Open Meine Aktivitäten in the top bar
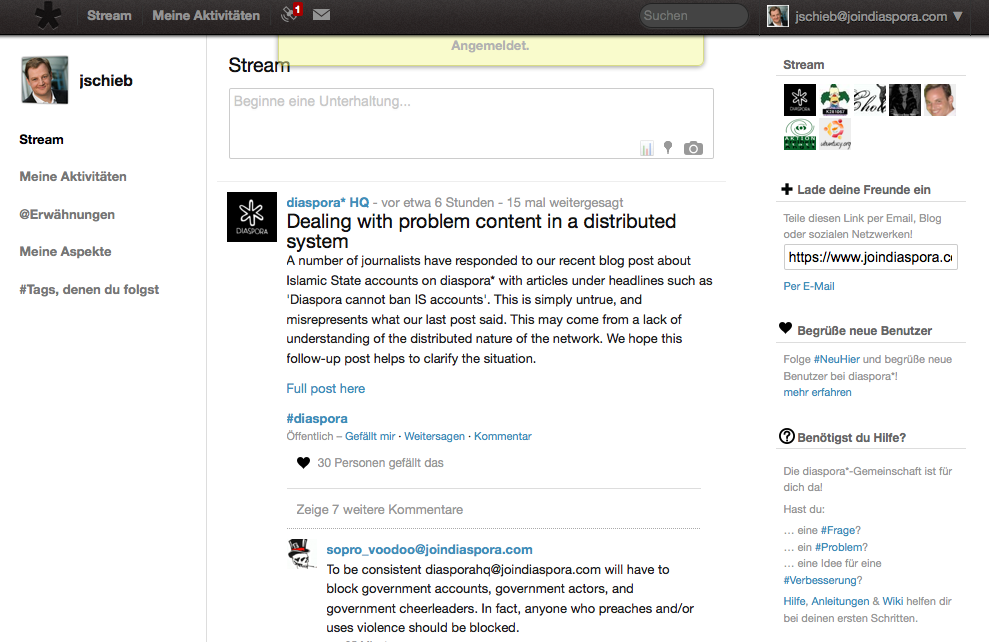 tap(206, 16)
